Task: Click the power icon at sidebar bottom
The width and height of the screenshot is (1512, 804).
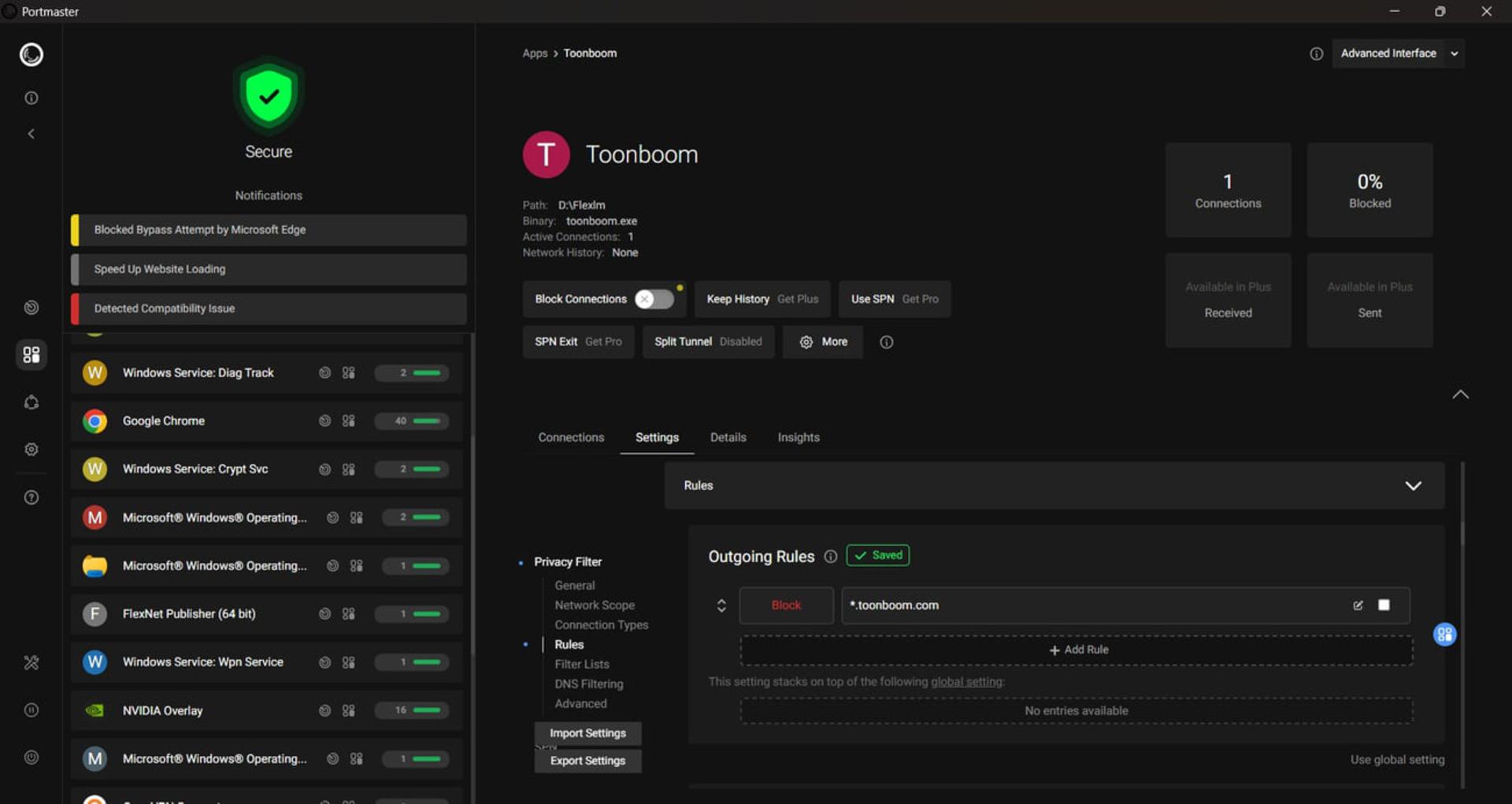Action: 31,758
